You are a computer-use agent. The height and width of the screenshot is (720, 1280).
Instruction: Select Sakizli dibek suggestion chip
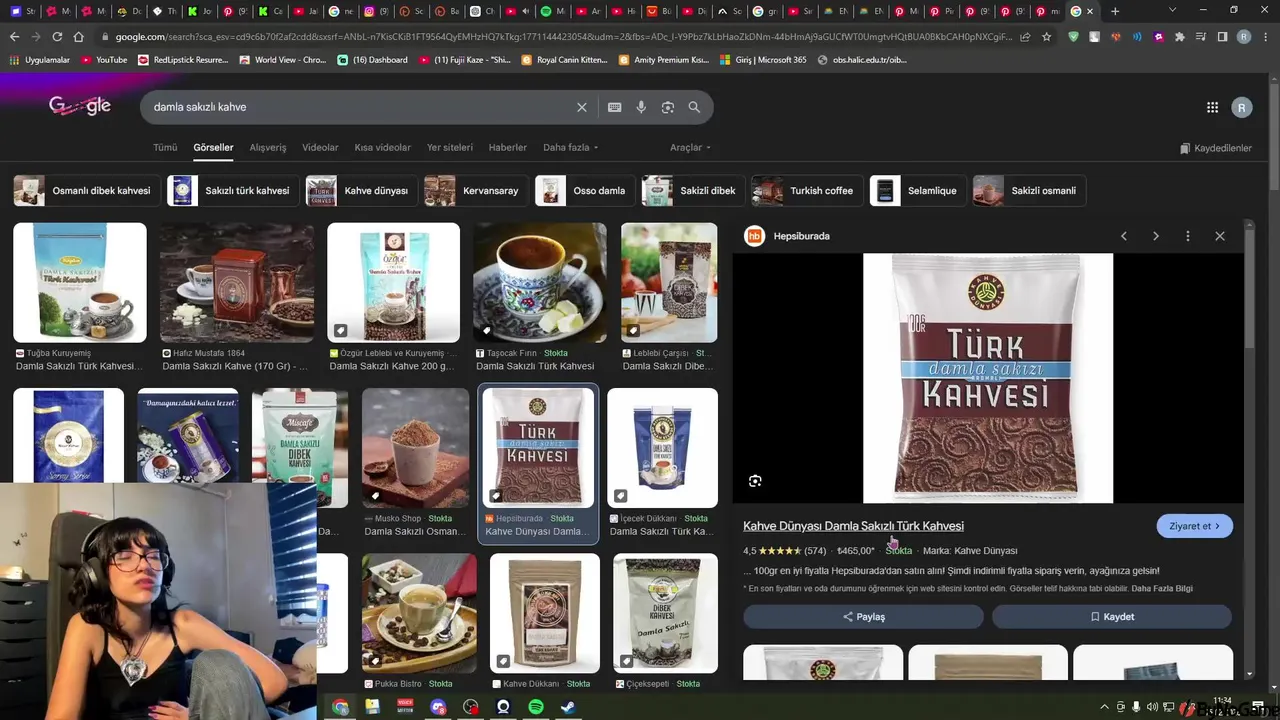tap(693, 190)
